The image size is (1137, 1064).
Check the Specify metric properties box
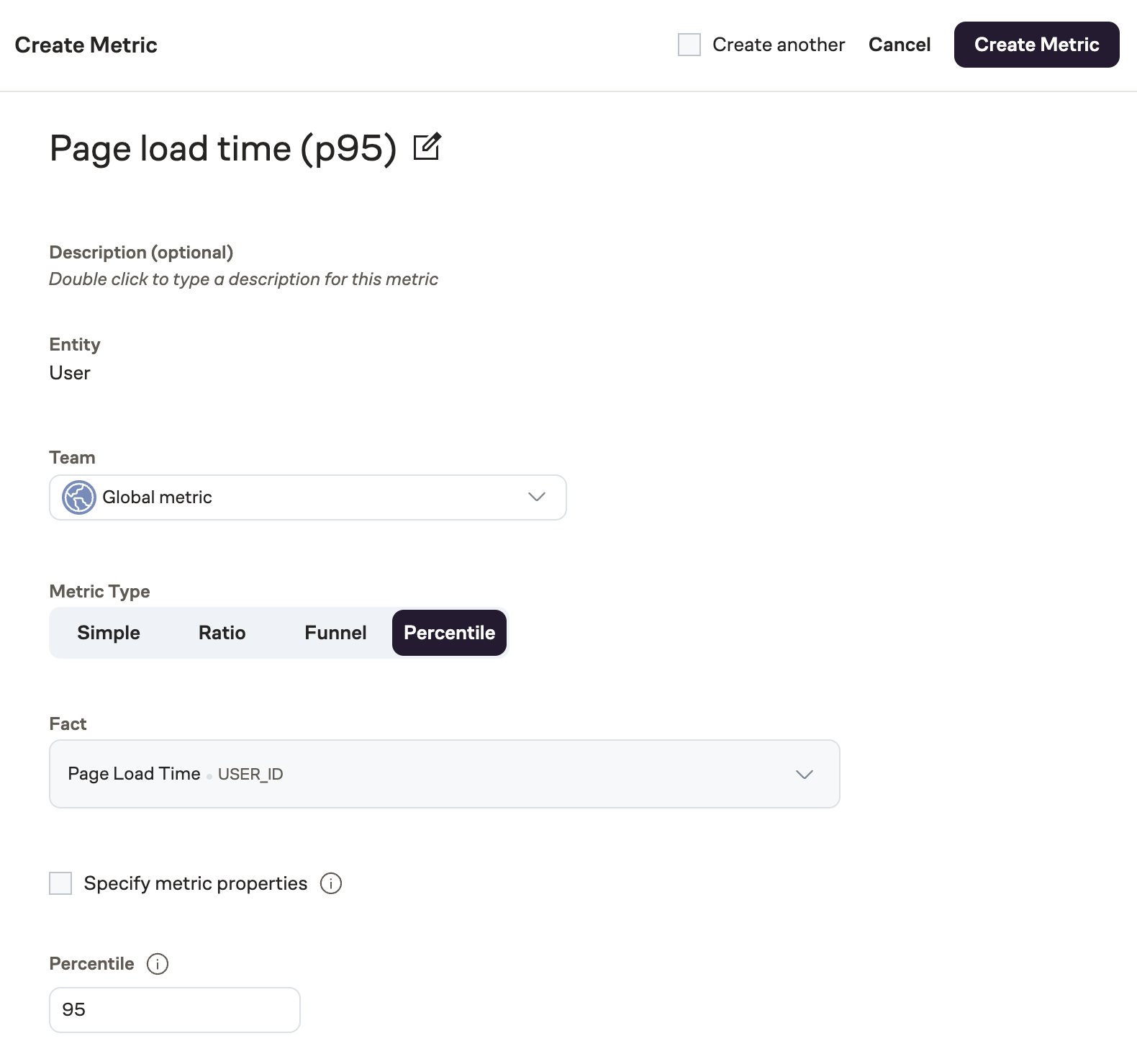pyautogui.click(x=60, y=883)
